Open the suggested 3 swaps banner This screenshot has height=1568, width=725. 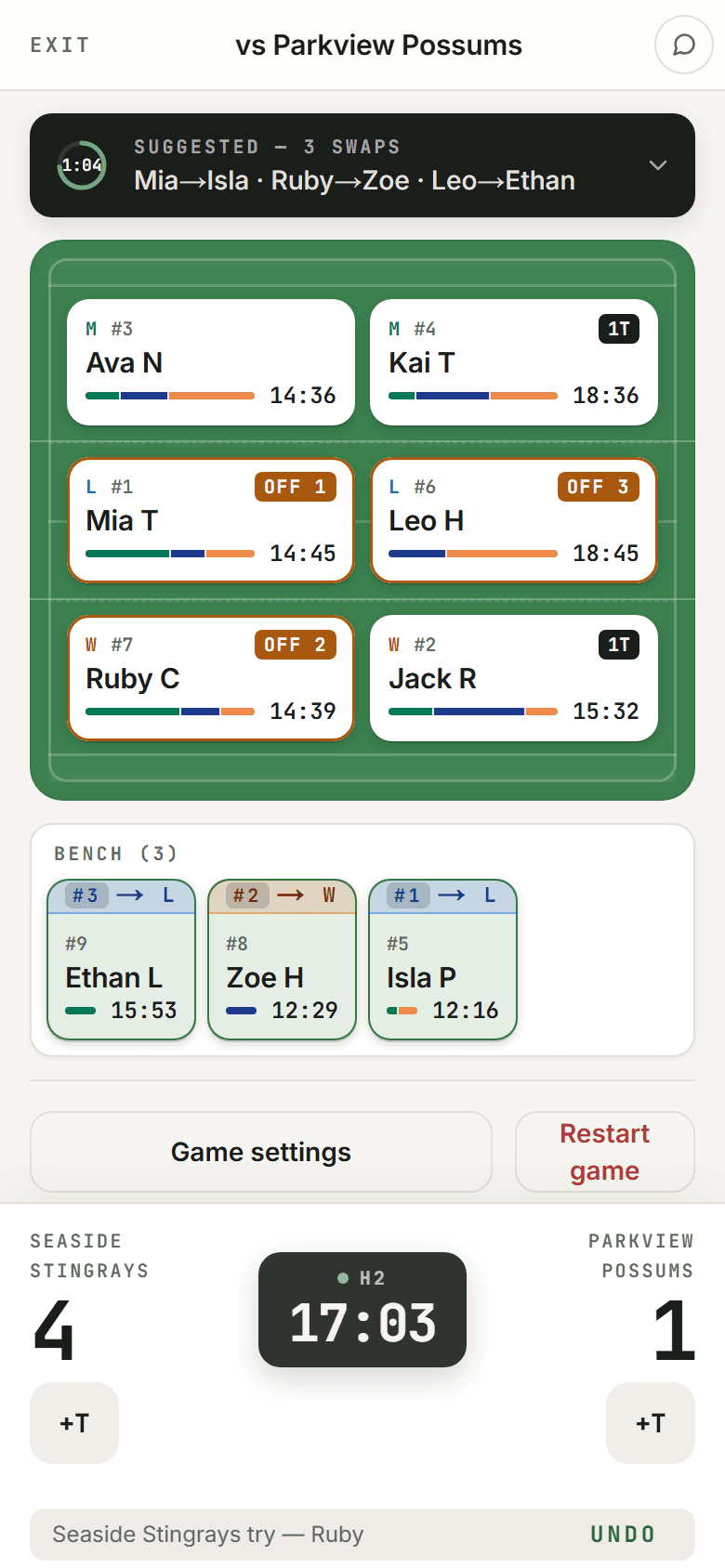[362, 165]
